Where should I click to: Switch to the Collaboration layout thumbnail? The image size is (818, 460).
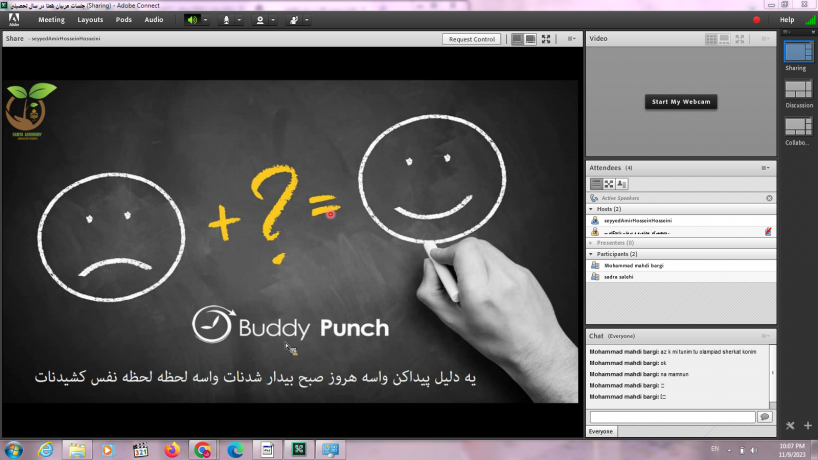pyautogui.click(x=798, y=127)
